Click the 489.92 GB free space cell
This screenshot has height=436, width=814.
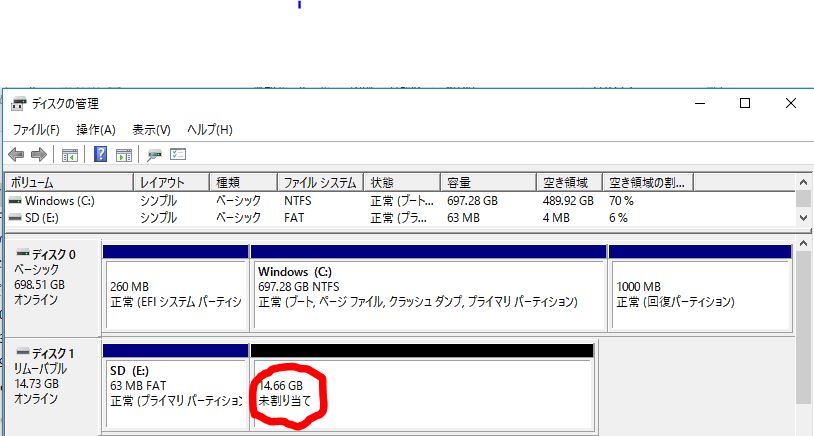[x=568, y=200]
